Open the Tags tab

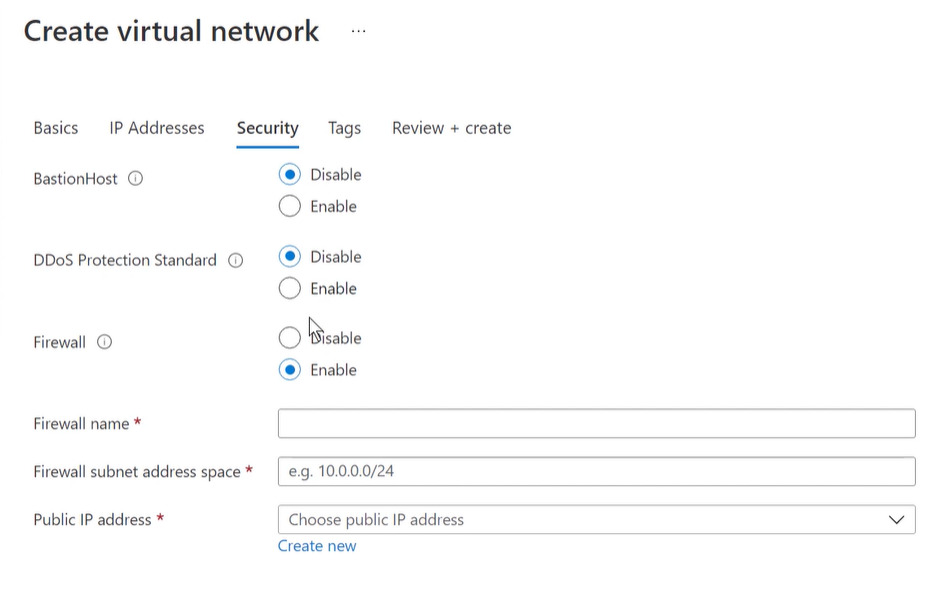coord(345,128)
